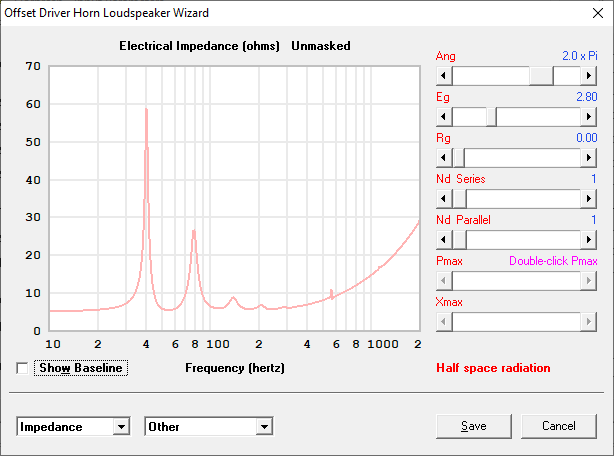The height and width of the screenshot is (456, 614).
Task: Click the Pmax slider track
Action: click(516, 281)
